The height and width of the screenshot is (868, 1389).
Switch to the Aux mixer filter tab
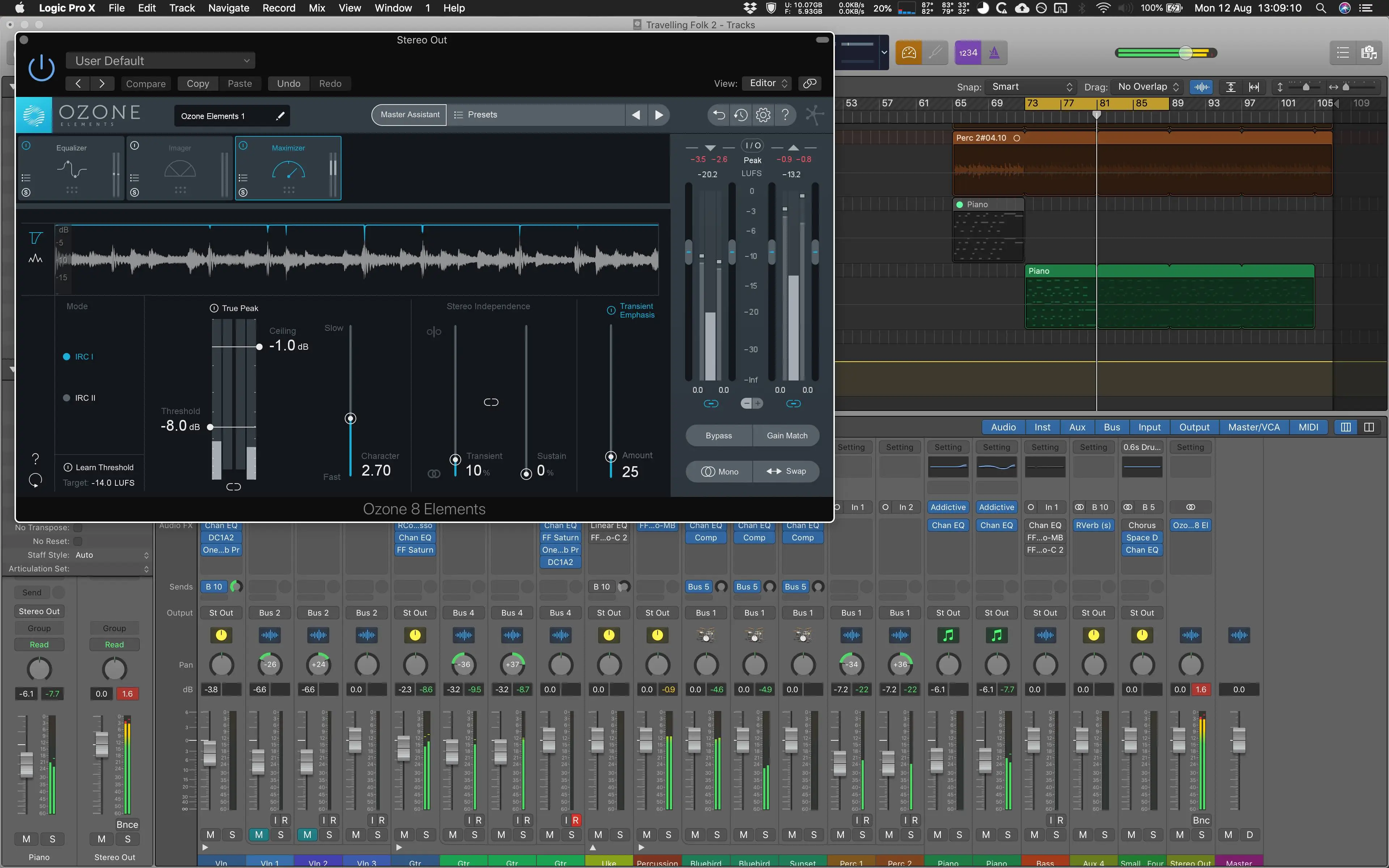coord(1077,427)
